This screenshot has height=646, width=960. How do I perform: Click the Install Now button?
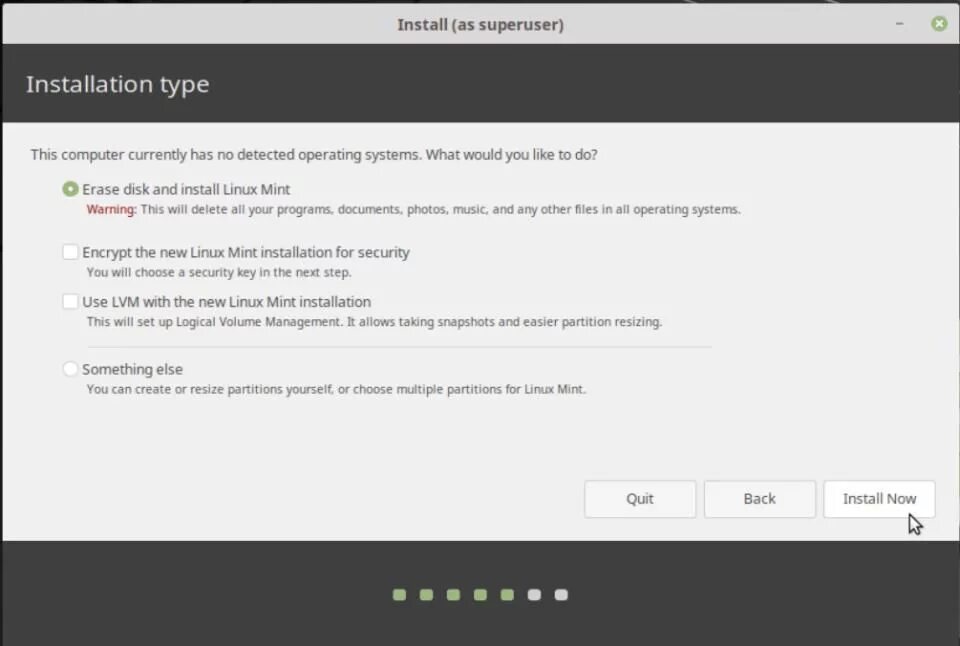tap(879, 499)
